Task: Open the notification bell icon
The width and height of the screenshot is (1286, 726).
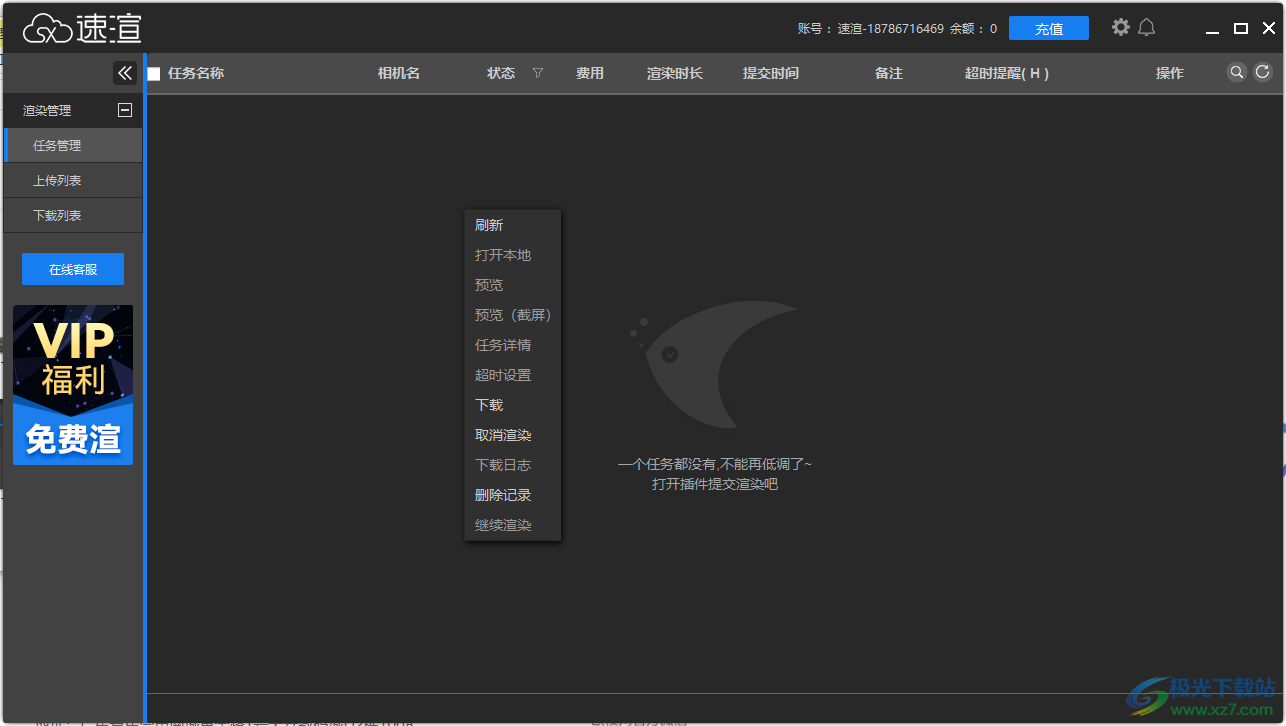Action: pos(1147,28)
